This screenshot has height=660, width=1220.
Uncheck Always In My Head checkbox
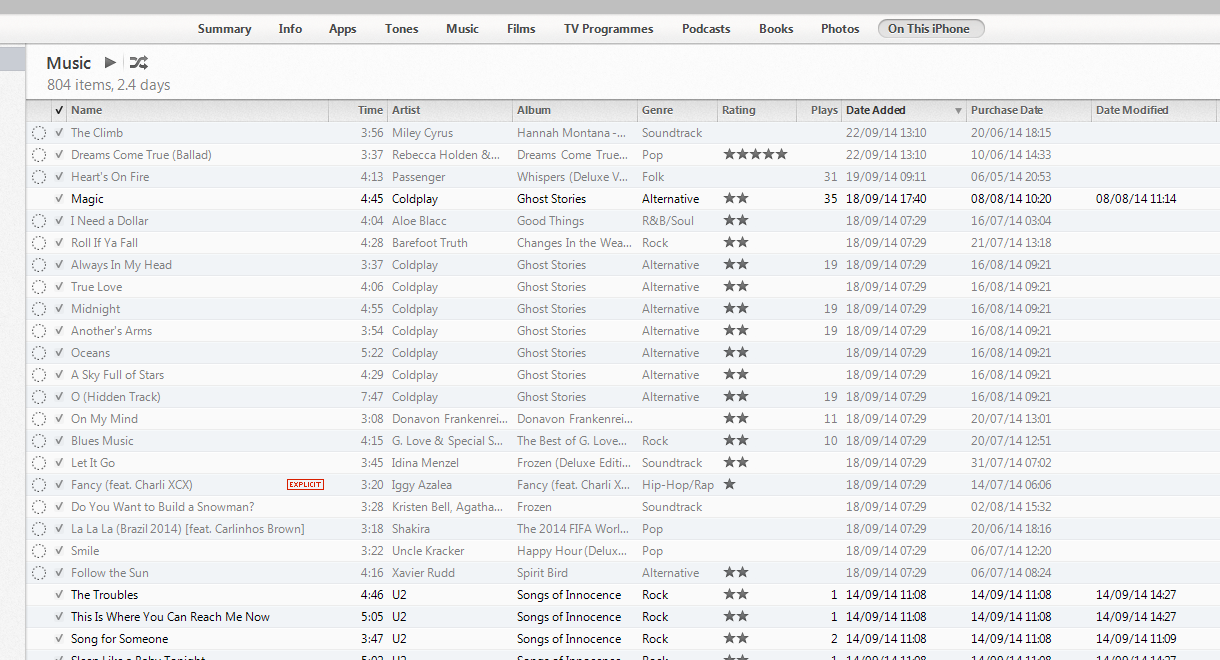(x=59, y=264)
